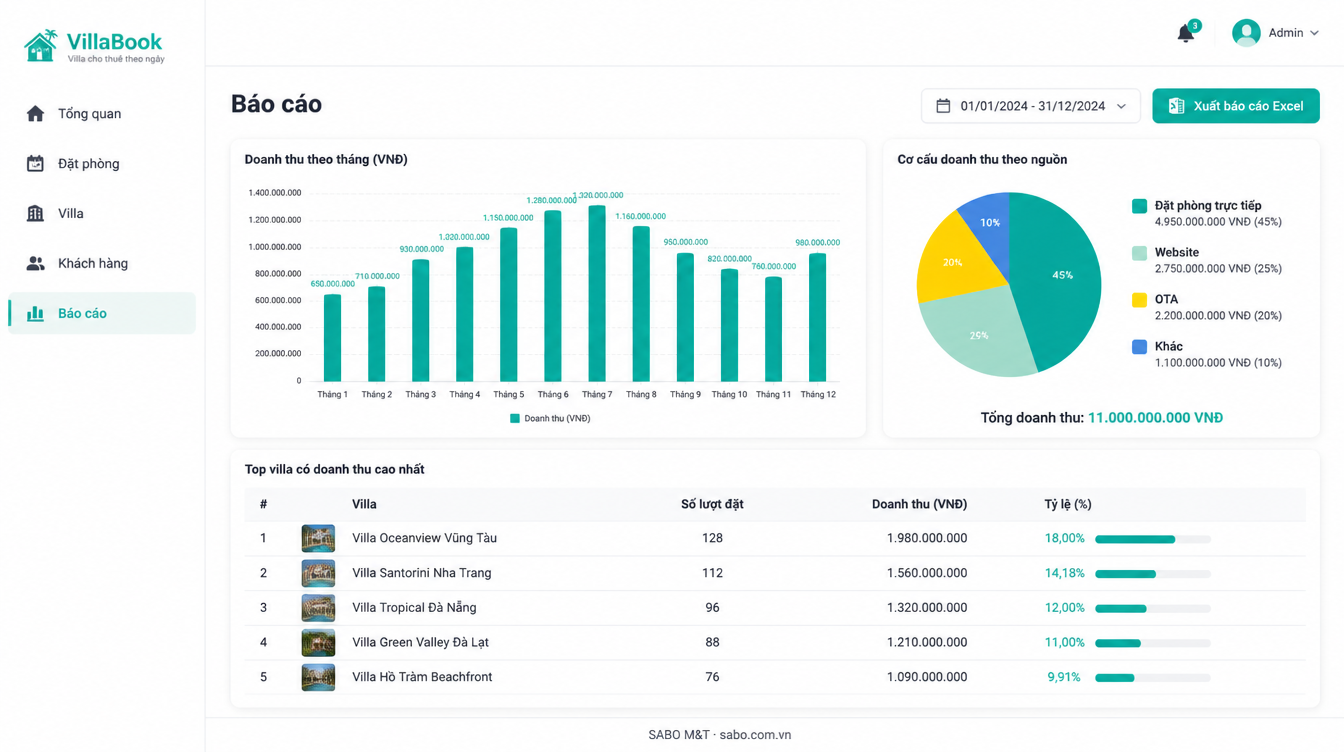Image resolution: width=1344 pixels, height=752 pixels.
Task: Click the Báo cáo bar chart icon
Action: pyautogui.click(x=35, y=313)
